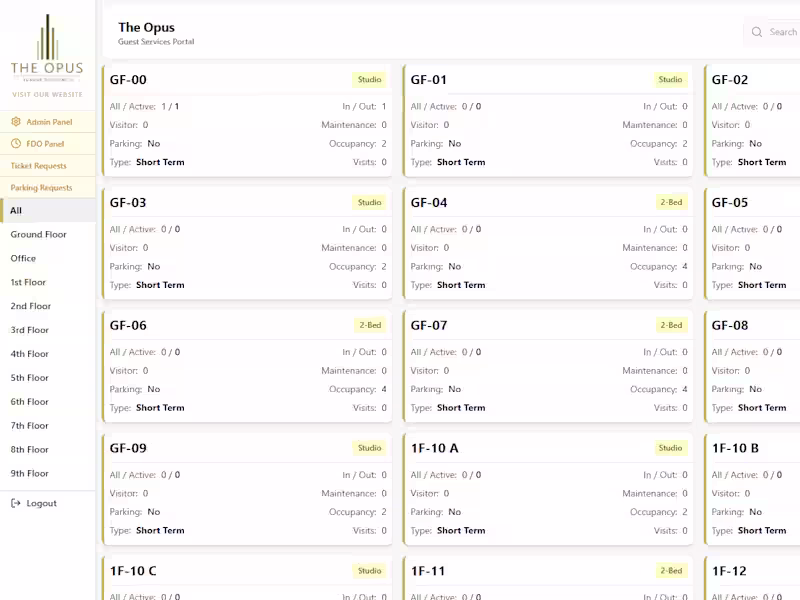800x600 pixels.
Task: Click the FDO Panel clock icon
Action: [16, 143]
